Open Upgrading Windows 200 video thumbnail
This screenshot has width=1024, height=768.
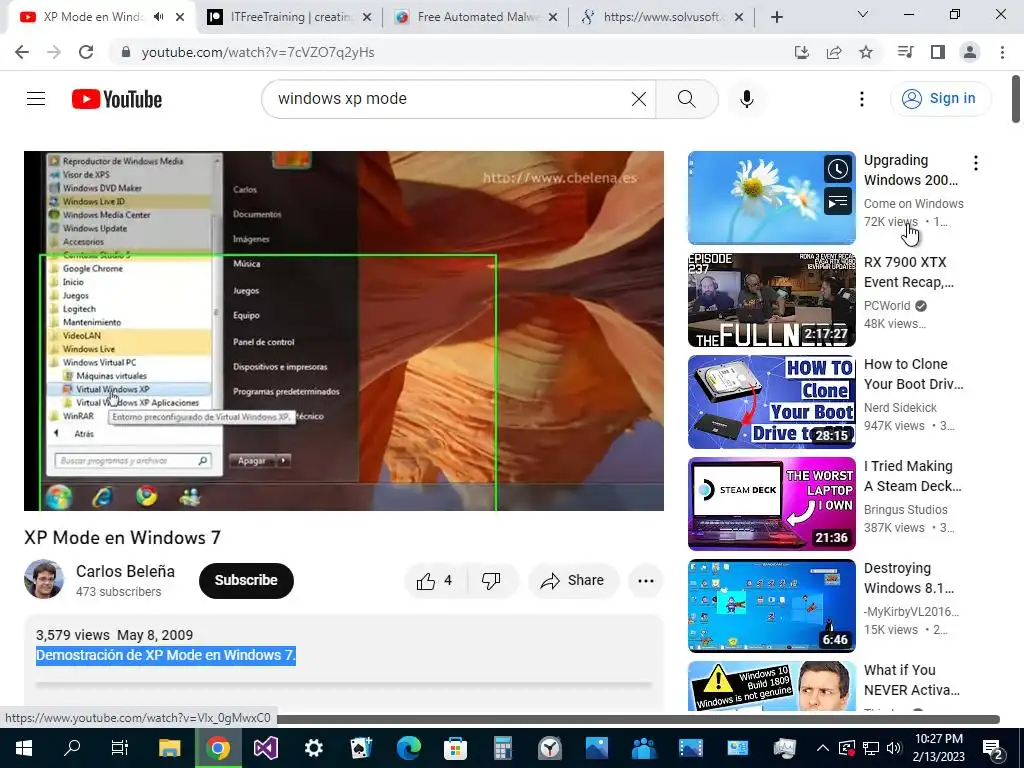pos(771,198)
